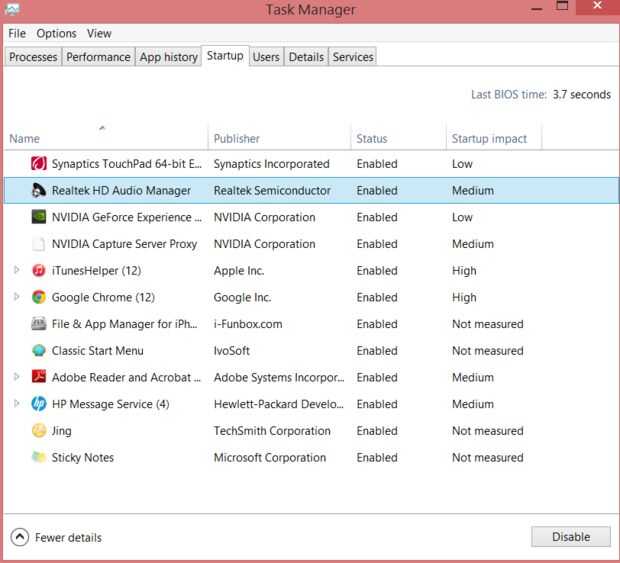Sort by the Startup impact column header
620x563 pixels.
(494, 137)
